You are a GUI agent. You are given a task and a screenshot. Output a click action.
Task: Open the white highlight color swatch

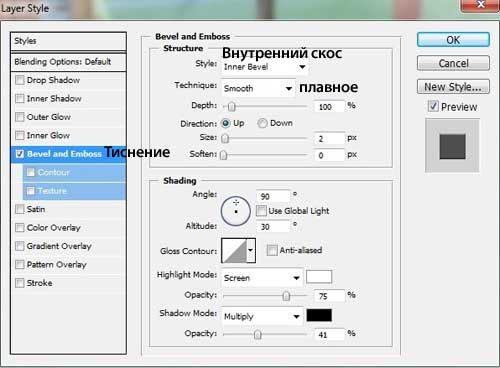click(319, 277)
